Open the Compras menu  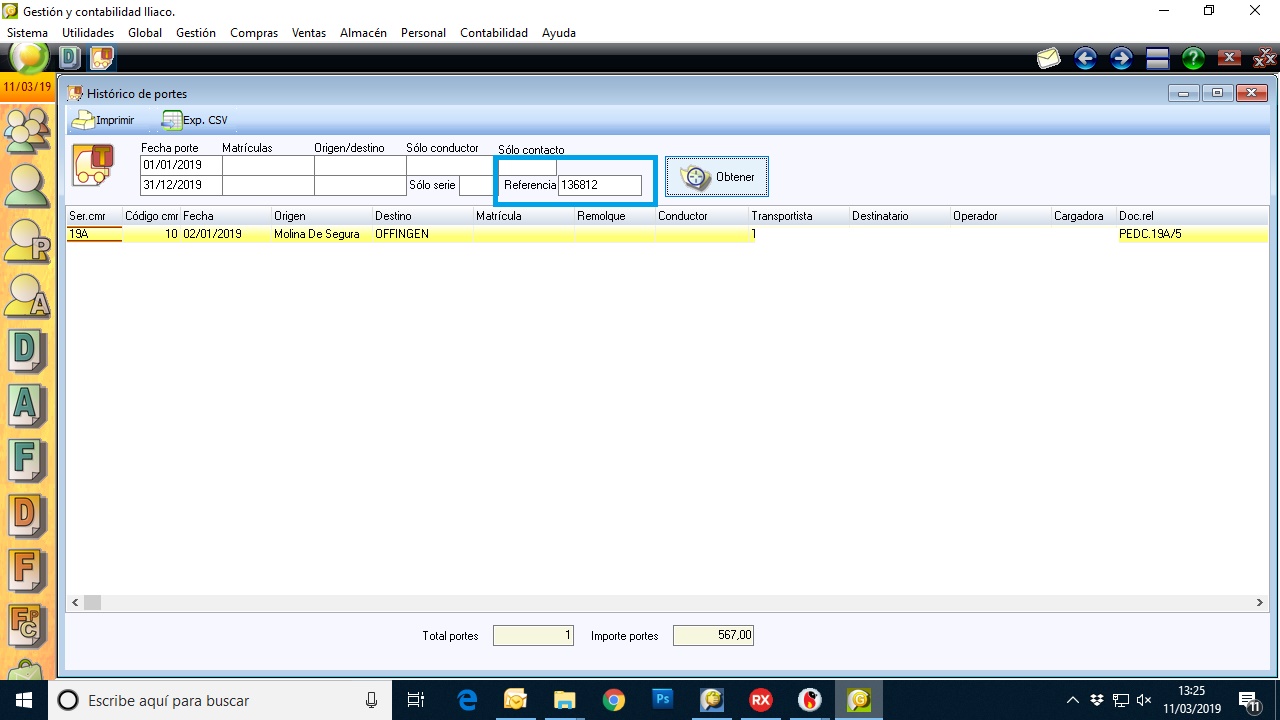coord(254,33)
